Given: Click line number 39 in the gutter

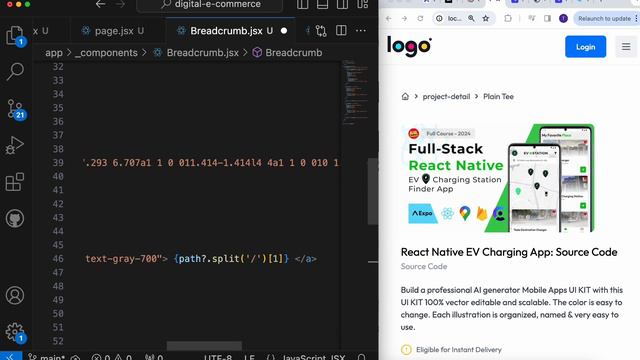Looking at the screenshot, I should (58, 162).
